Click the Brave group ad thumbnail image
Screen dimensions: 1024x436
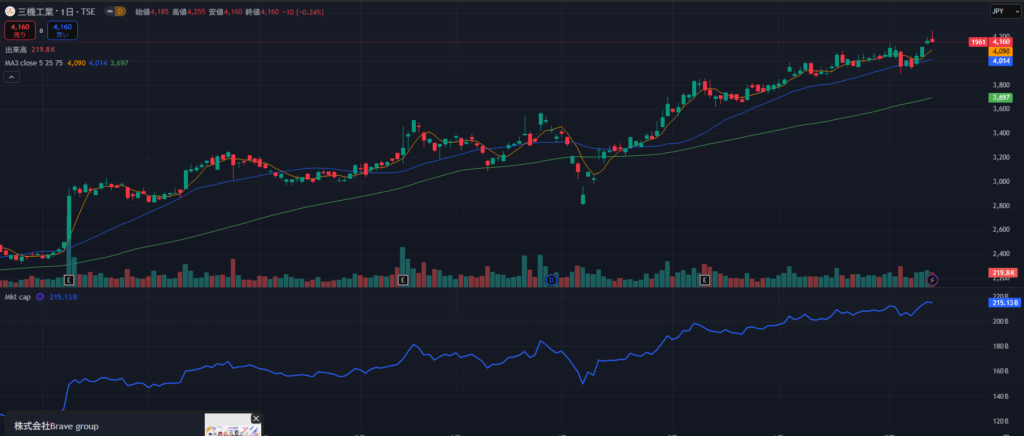(232, 425)
